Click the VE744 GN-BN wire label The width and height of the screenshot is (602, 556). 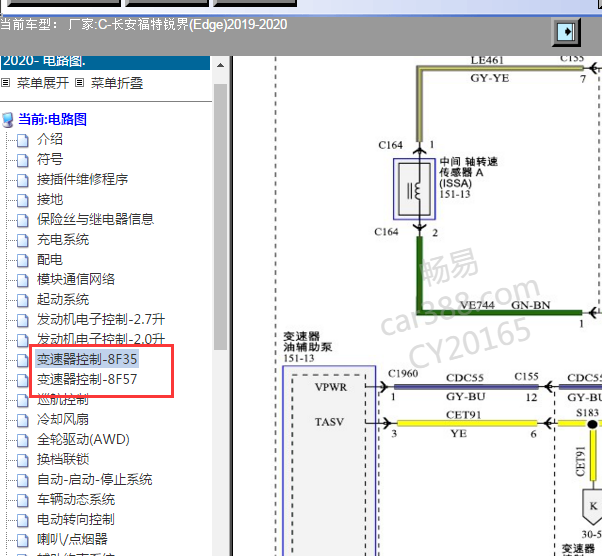coord(505,305)
